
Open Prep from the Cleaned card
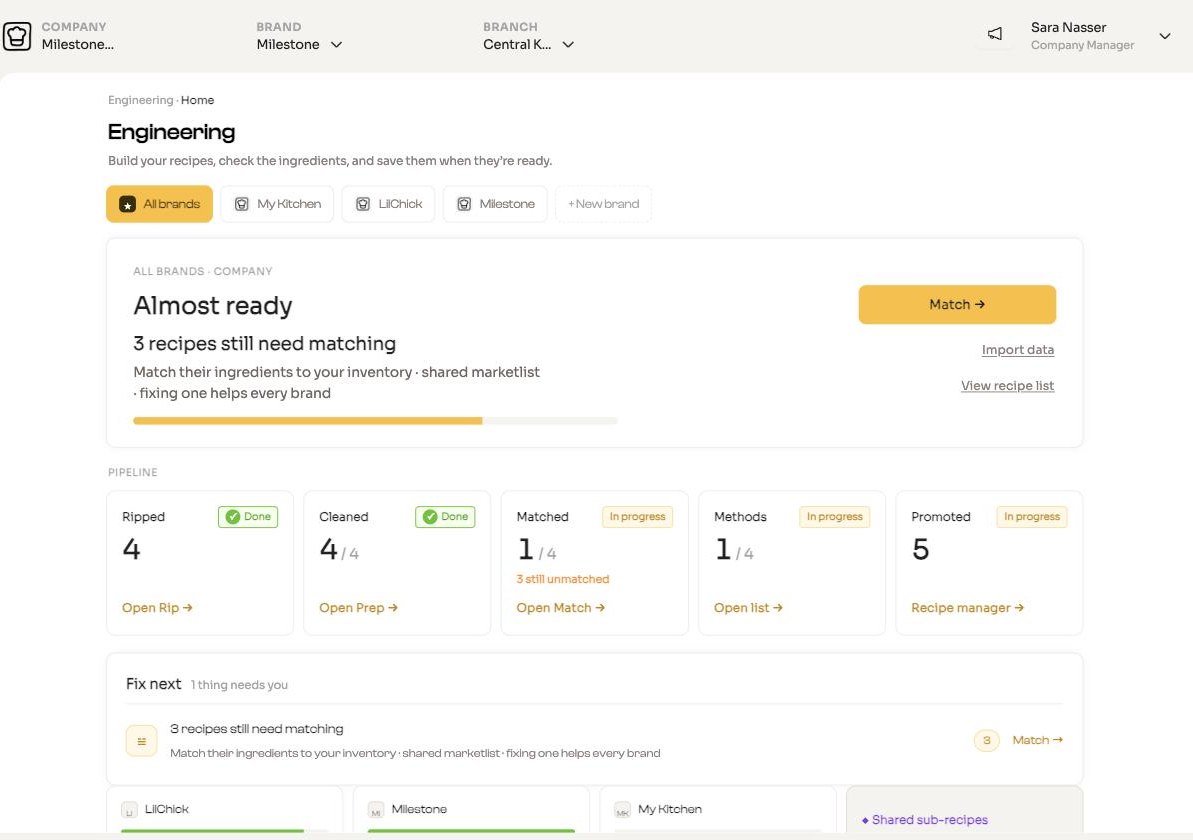click(358, 608)
